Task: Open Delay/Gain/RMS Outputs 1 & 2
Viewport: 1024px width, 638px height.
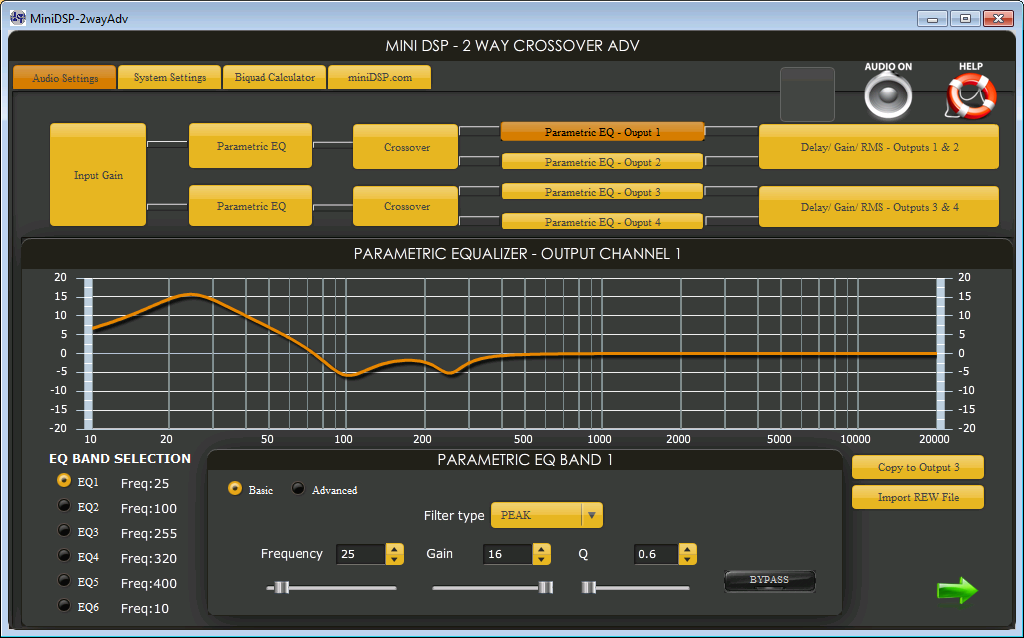Action: coord(879,147)
